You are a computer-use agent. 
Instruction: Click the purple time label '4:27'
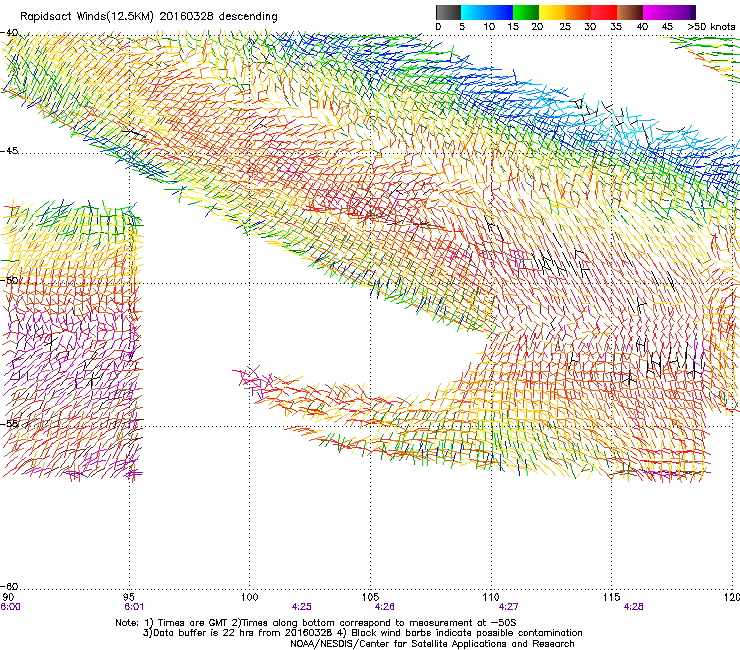[508, 607]
